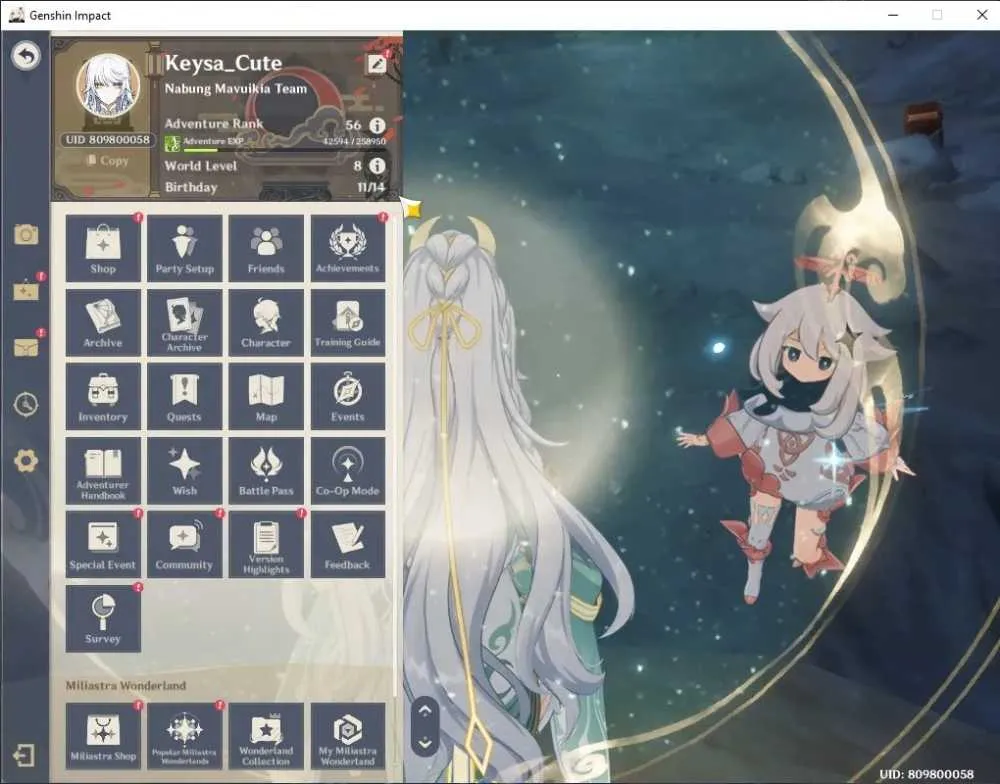Open the Special Event tile

click(x=103, y=544)
